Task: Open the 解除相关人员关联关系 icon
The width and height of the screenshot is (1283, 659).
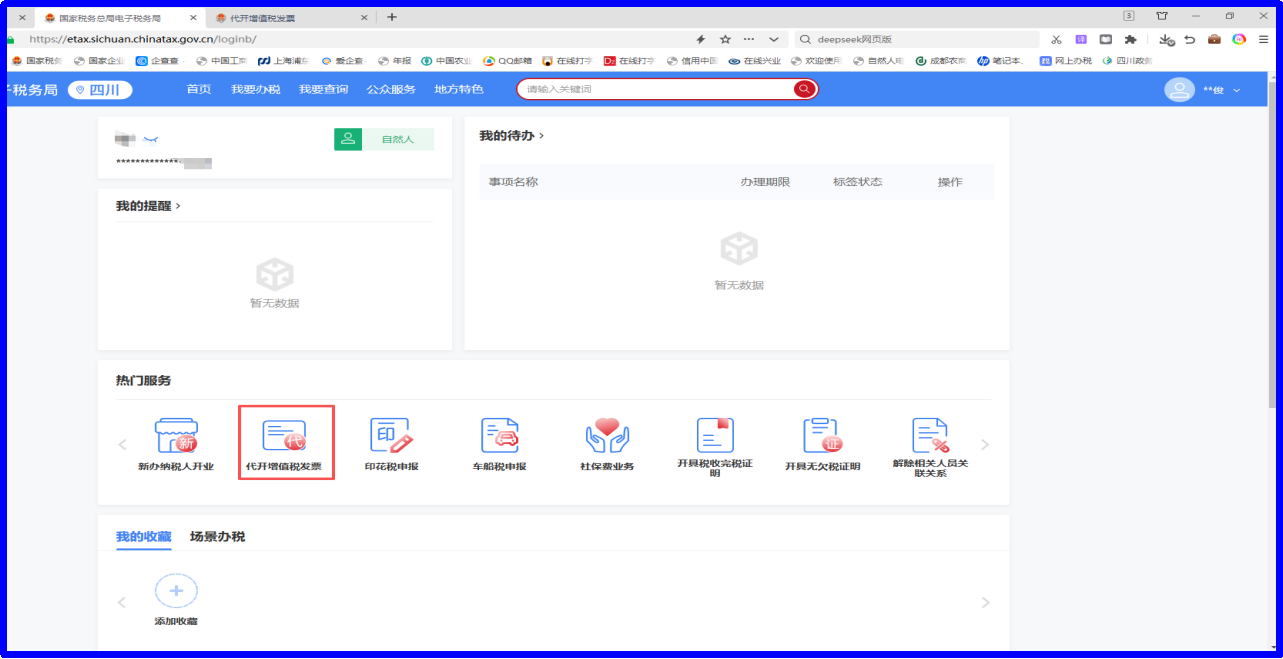Action: coord(930,437)
